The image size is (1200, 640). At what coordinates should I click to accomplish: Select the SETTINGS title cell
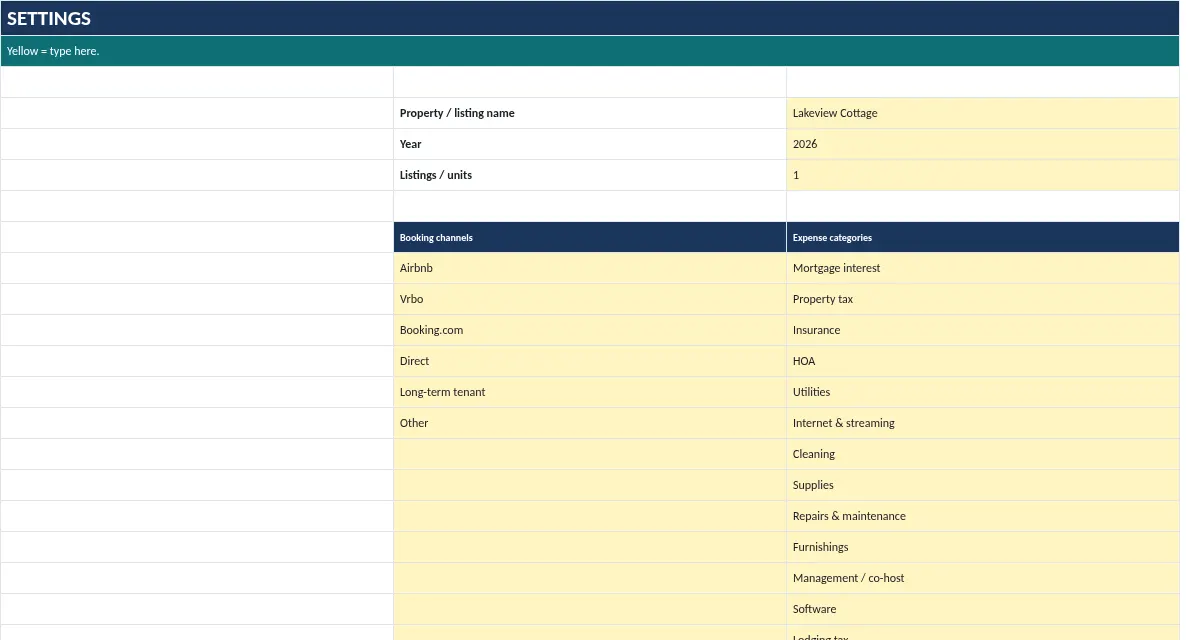pos(590,18)
